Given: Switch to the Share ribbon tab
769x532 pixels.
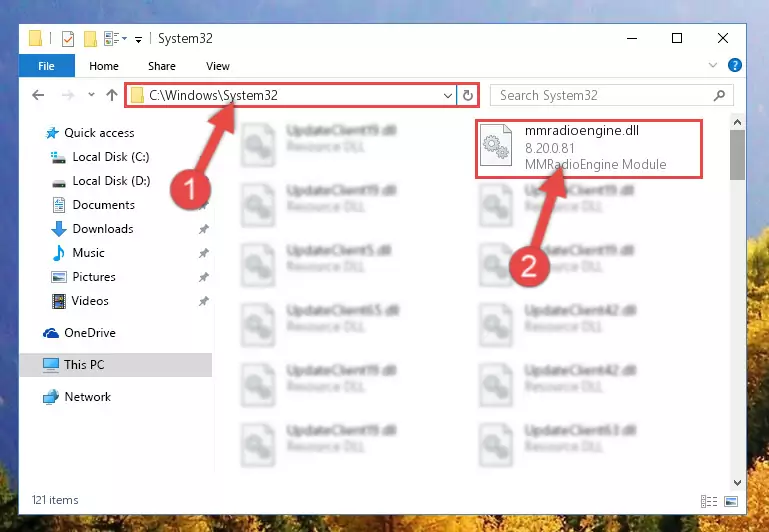Looking at the screenshot, I should click(x=162, y=66).
